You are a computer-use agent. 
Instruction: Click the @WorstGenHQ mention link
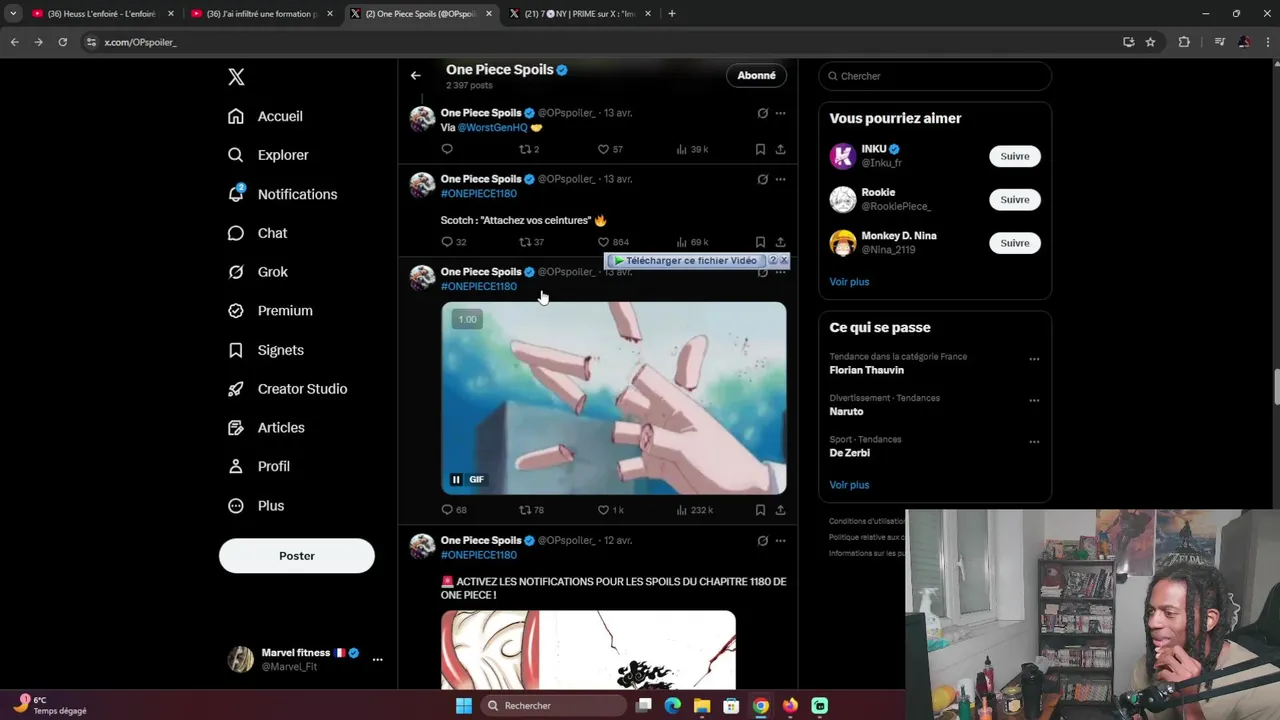492,128
